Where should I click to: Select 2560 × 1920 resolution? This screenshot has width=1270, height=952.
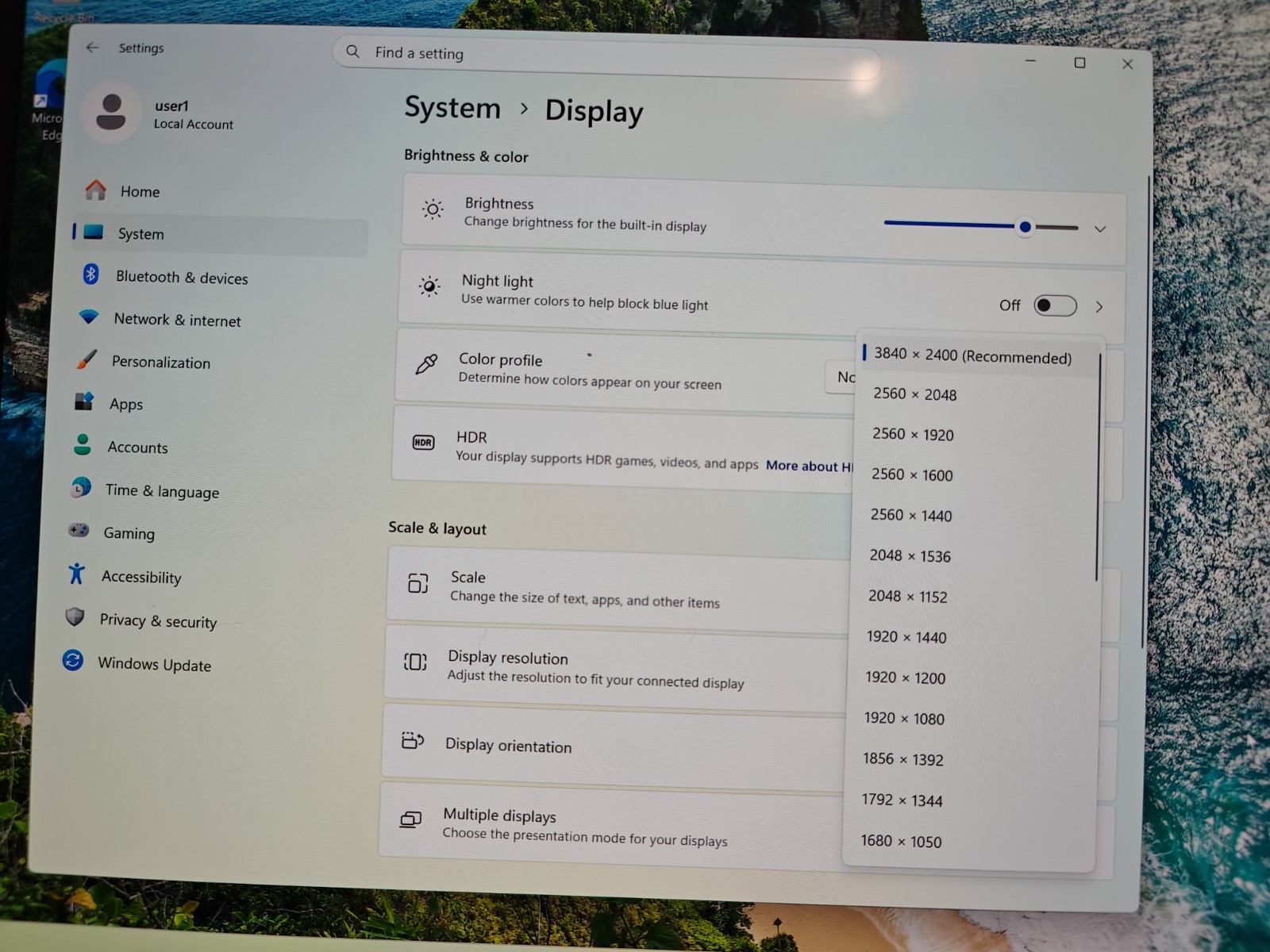pyautogui.click(x=976, y=435)
